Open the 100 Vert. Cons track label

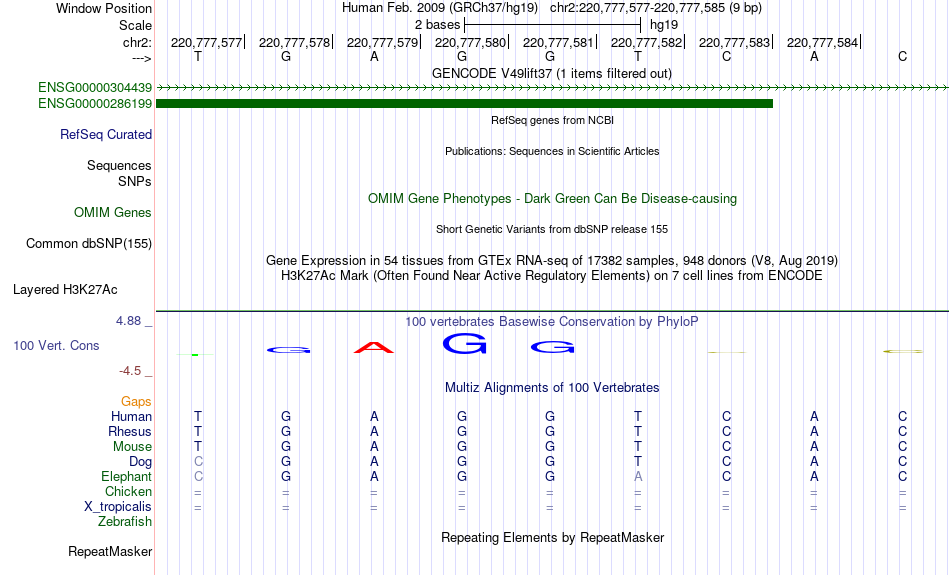[x=56, y=345]
